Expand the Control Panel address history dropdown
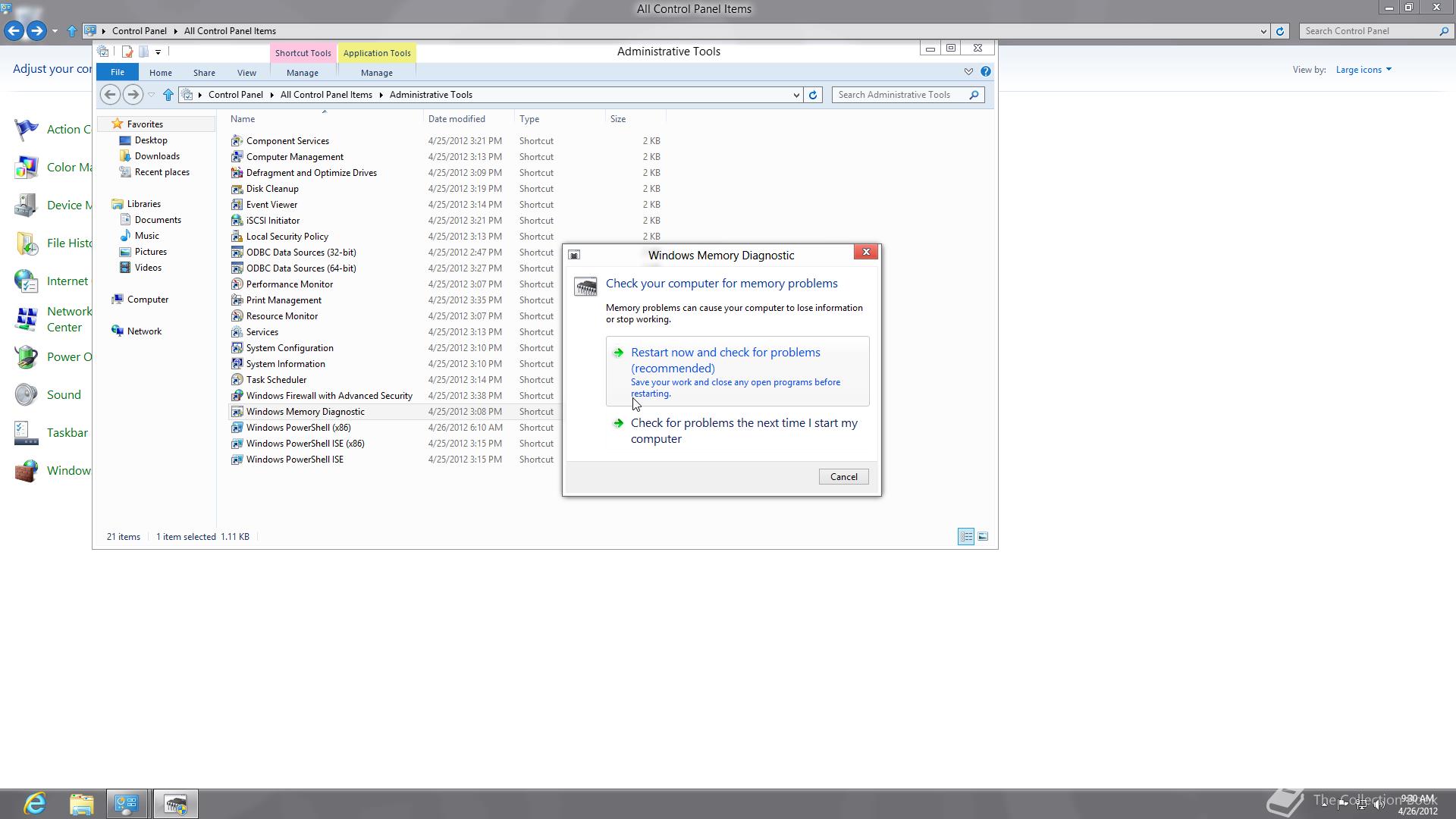Screen dimensions: 1456x819 click(x=1263, y=31)
